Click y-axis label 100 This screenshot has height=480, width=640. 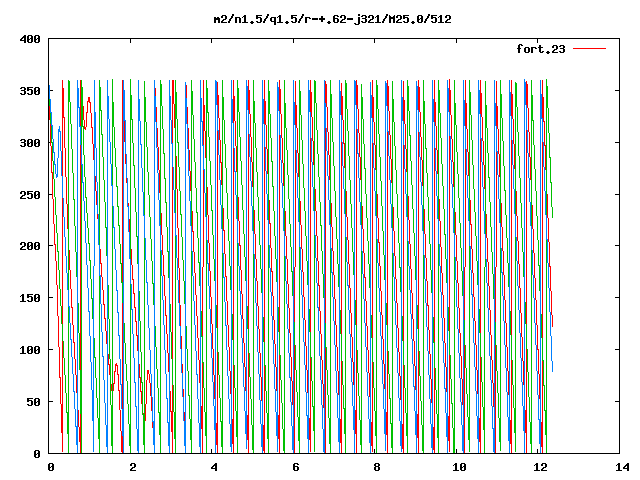tap(30, 350)
